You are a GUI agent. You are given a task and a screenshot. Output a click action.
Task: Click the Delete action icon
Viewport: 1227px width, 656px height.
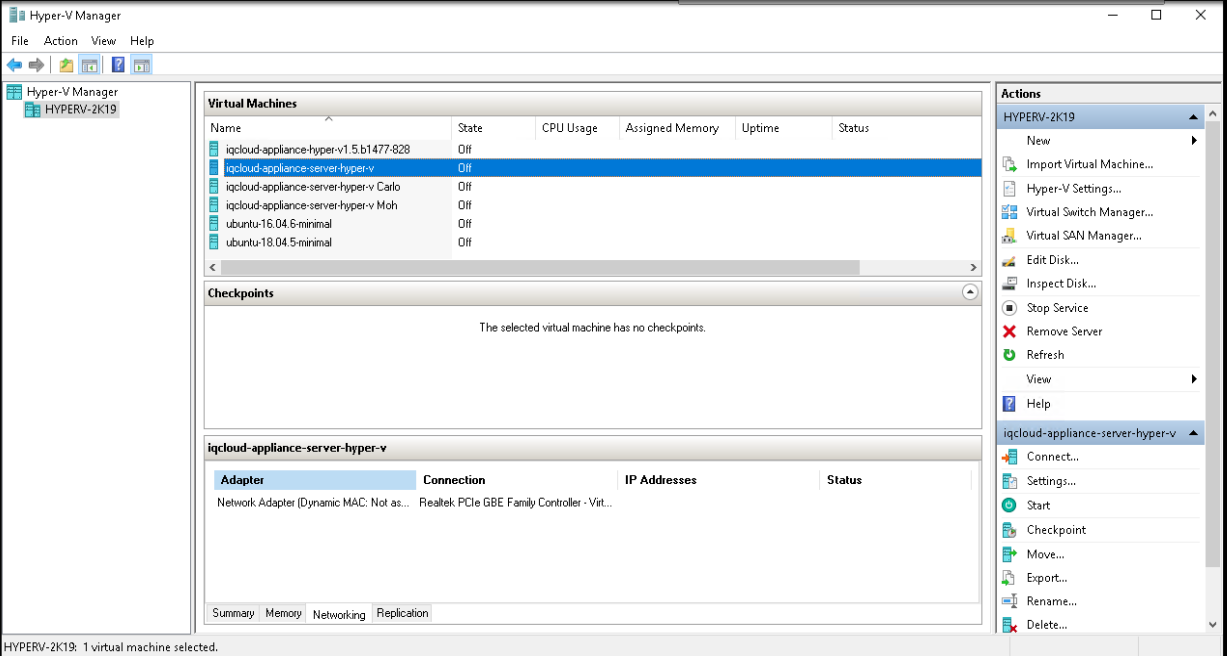coord(1009,625)
